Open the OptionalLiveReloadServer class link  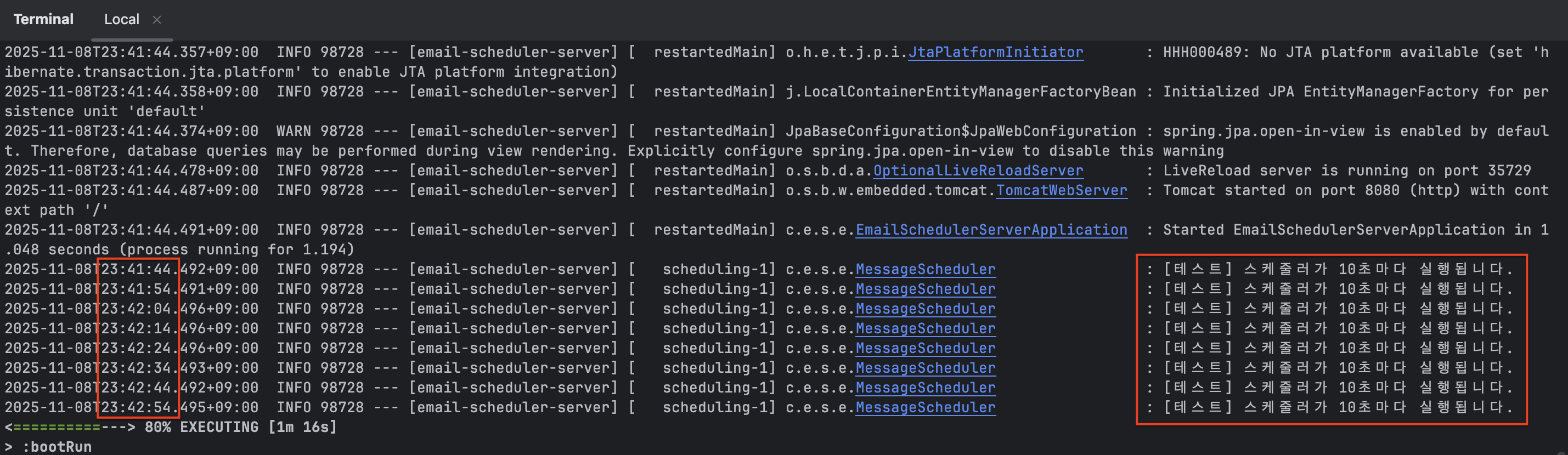pos(978,171)
